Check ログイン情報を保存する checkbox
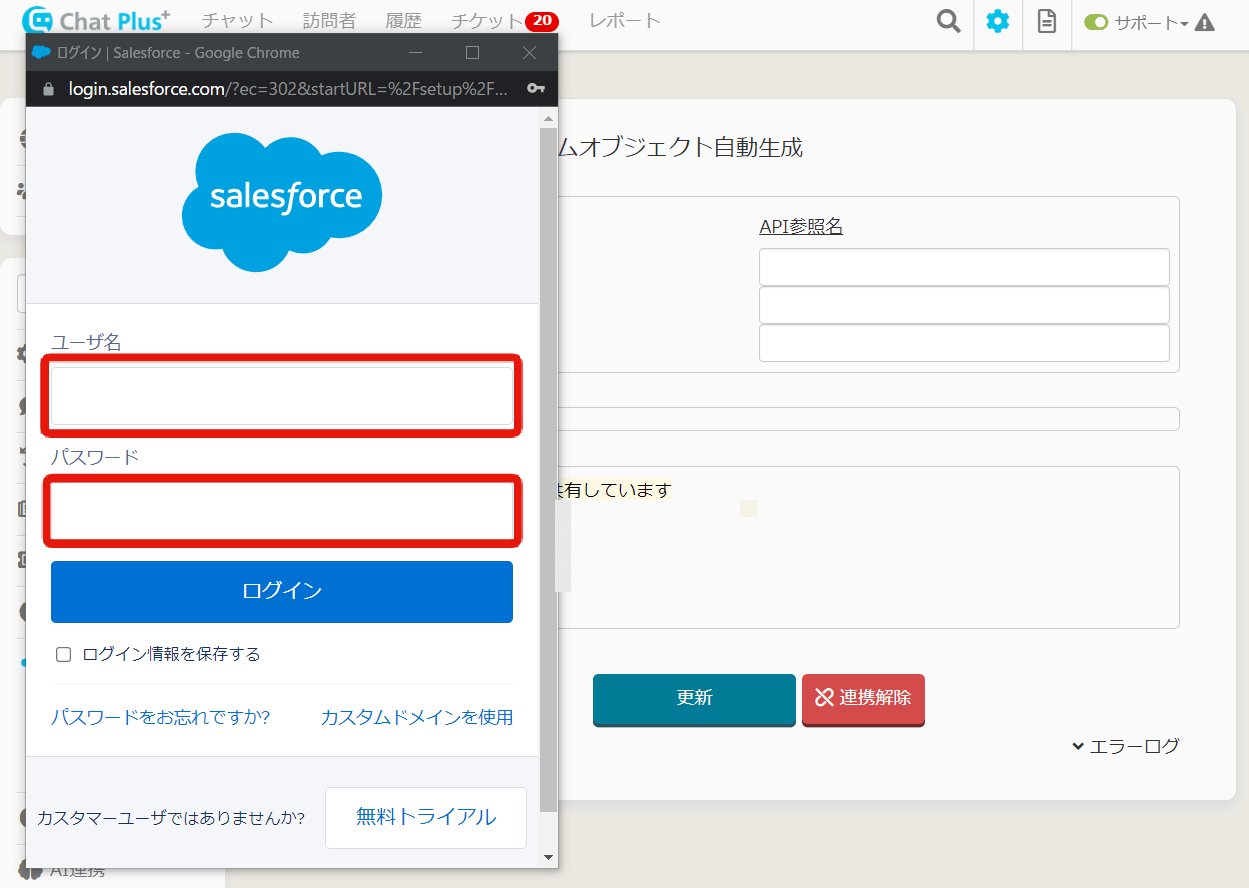 click(64, 654)
